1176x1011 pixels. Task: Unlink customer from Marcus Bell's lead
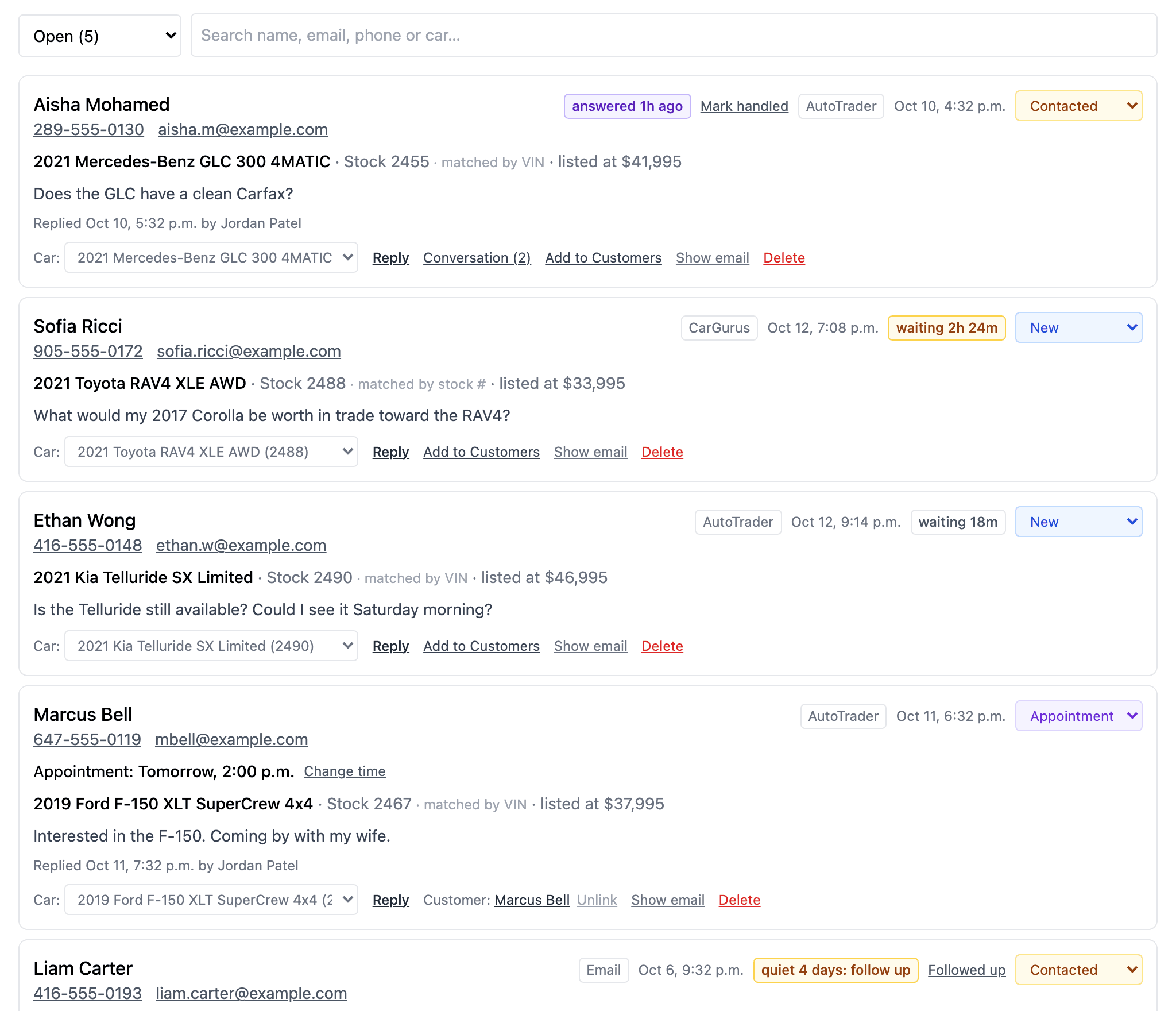pos(597,900)
